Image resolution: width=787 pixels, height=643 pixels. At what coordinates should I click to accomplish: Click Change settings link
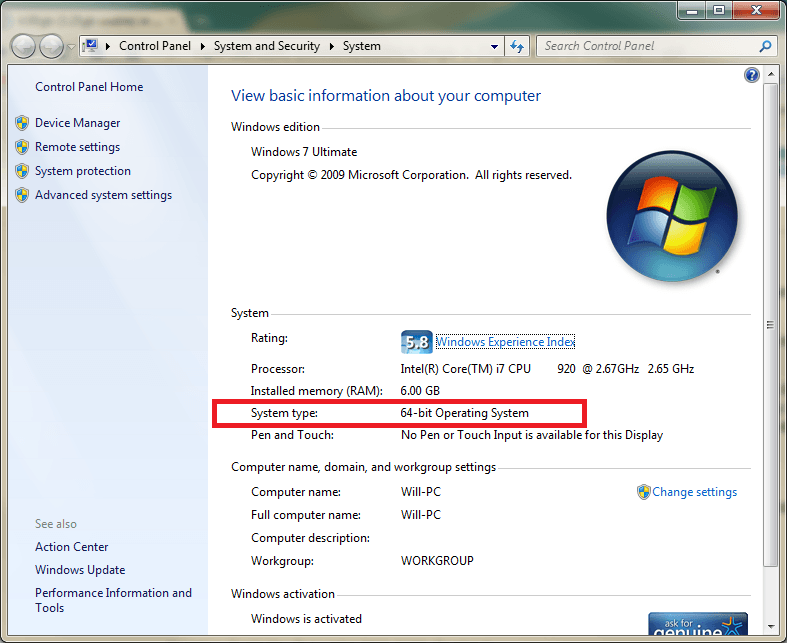695,492
